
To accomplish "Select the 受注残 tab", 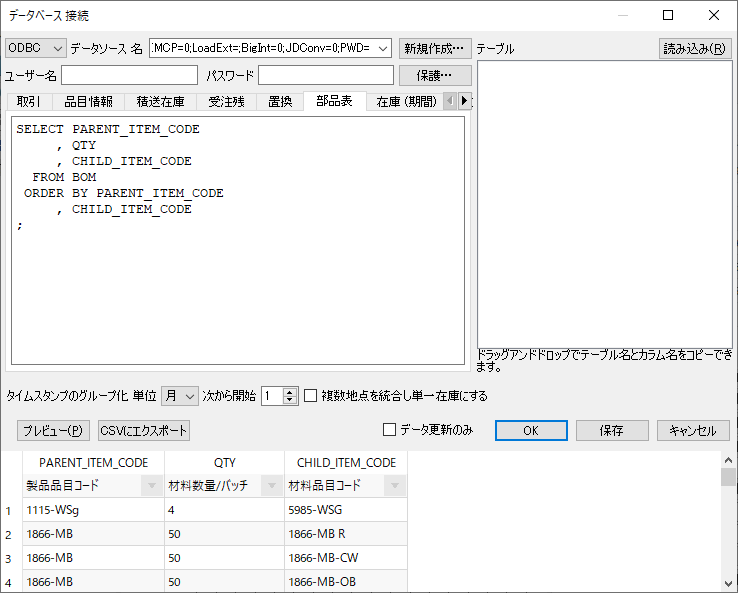I will (x=226, y=101).
